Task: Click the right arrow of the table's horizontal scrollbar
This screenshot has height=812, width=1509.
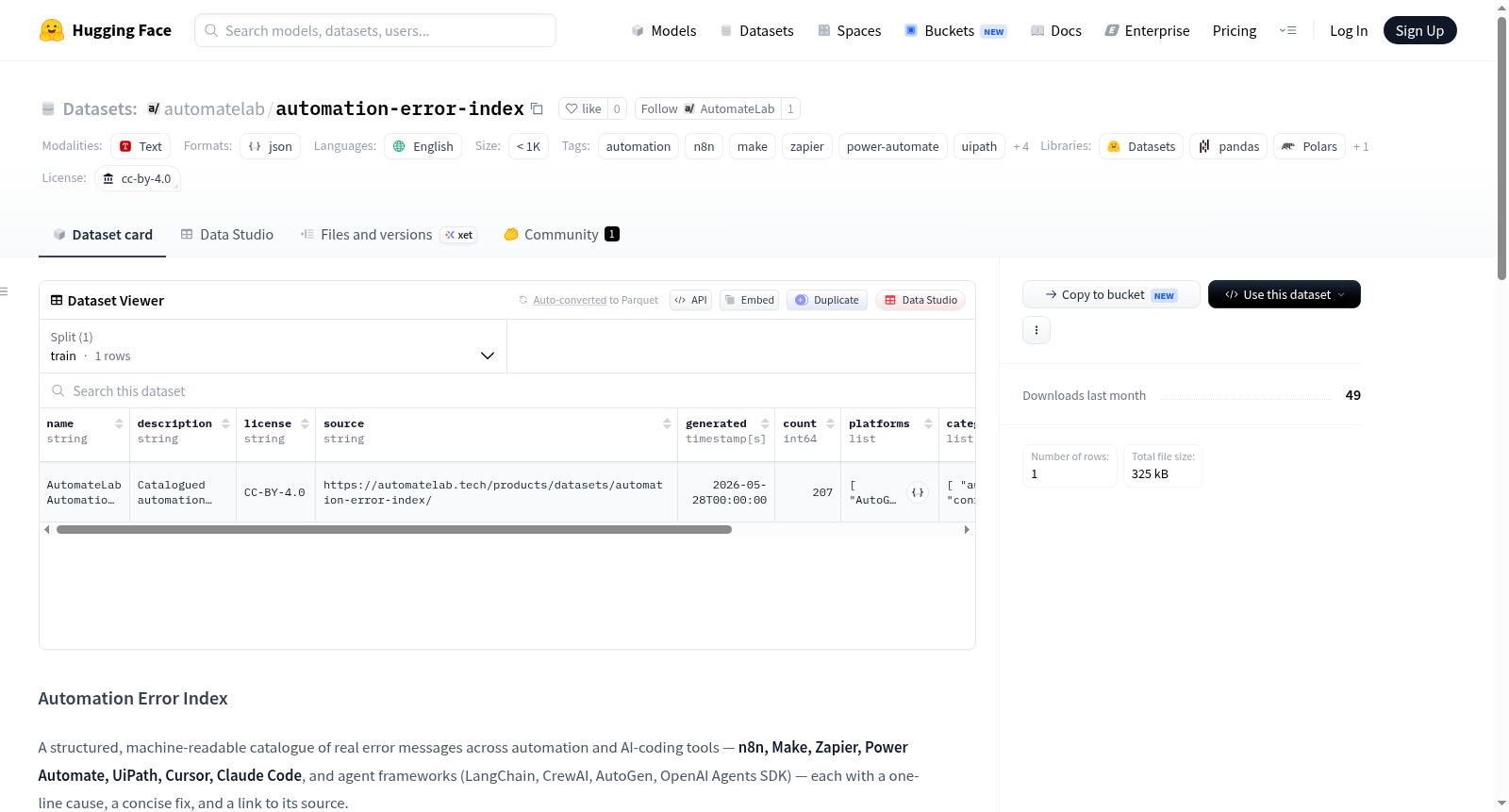Action: pyautogui.click(x=967, y=530)
